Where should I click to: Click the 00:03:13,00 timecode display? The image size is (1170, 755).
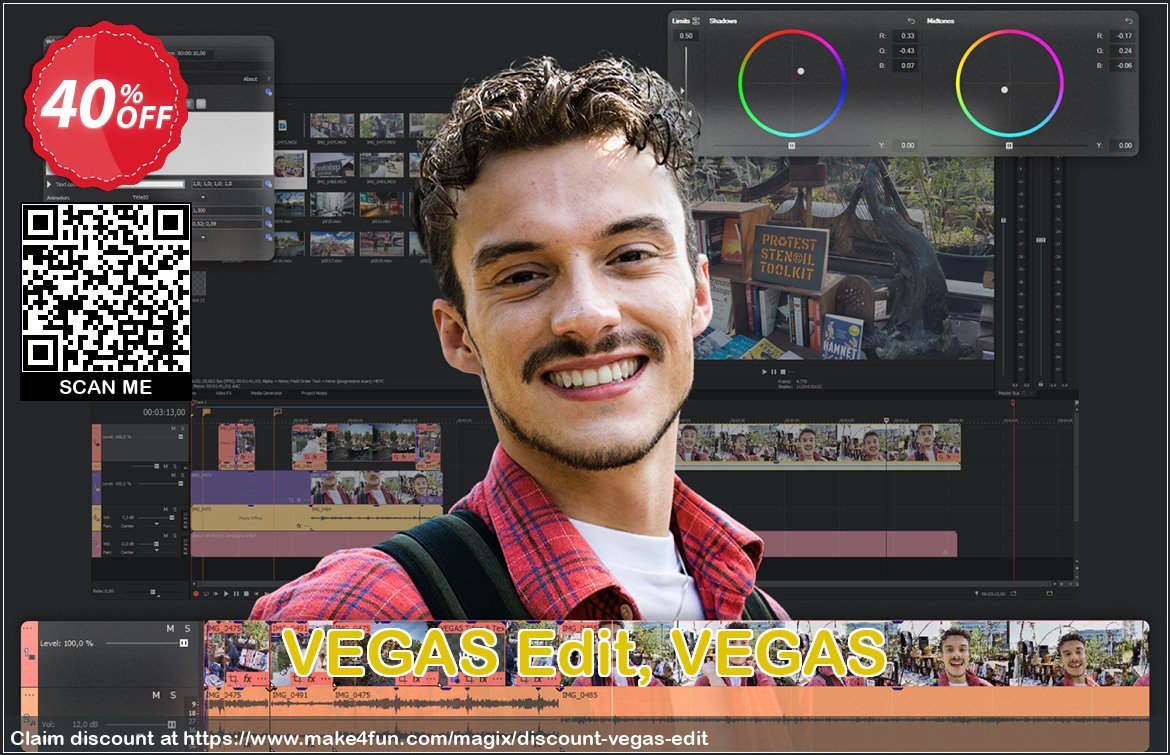(x=164, y=413)
